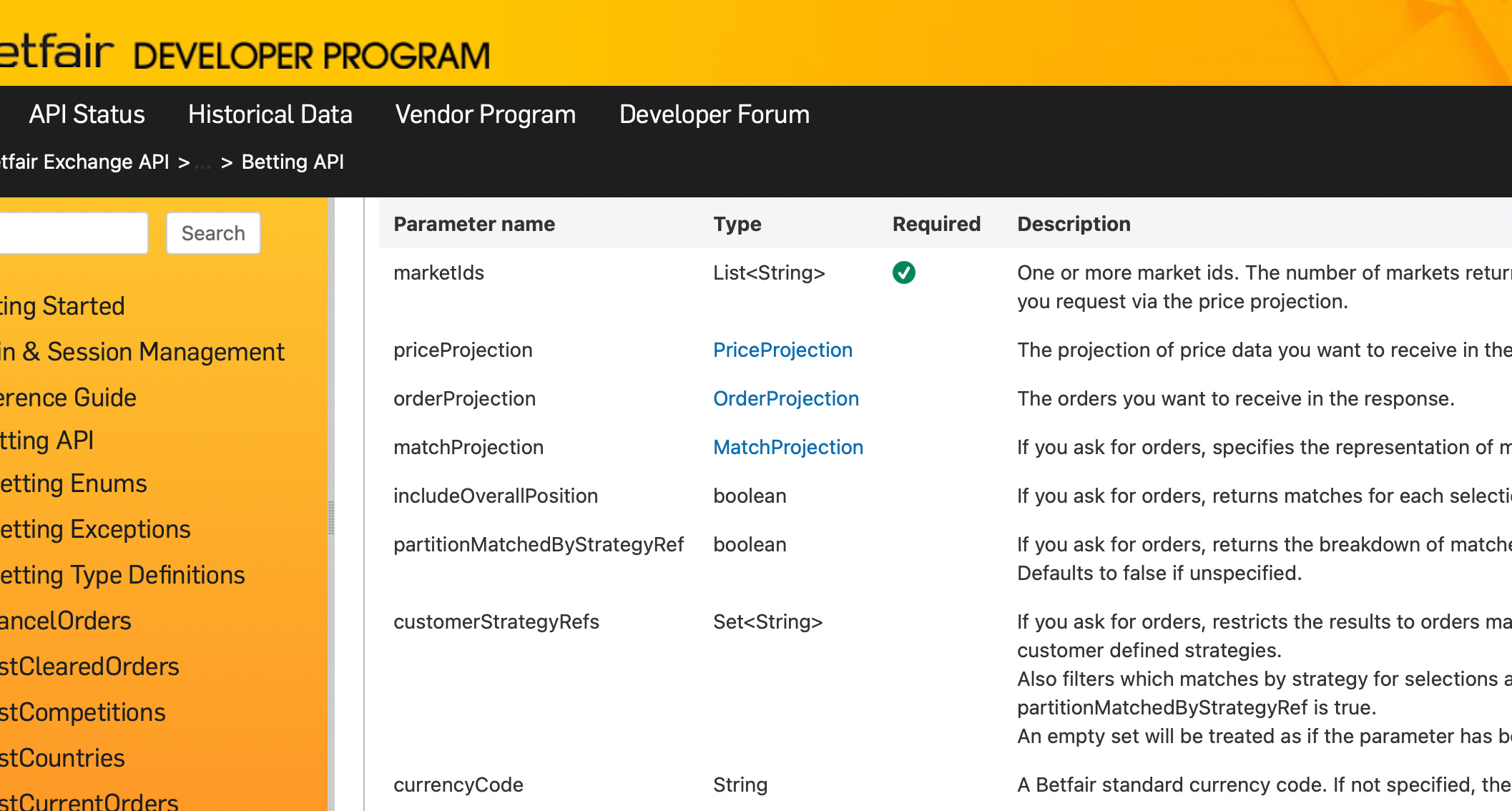Focus the sidebar search text field
Image resolution: width=1512 pixels, height=811 pixels.
[x=72, y=233]
